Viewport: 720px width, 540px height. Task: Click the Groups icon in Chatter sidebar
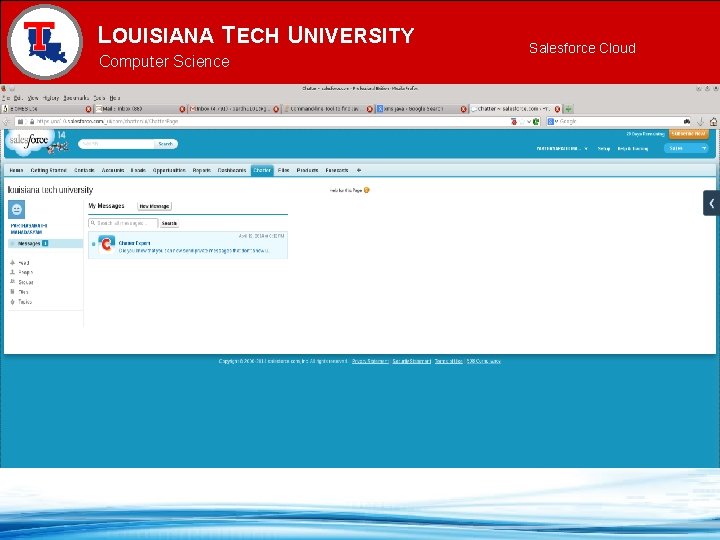click(x=12, y=282)
